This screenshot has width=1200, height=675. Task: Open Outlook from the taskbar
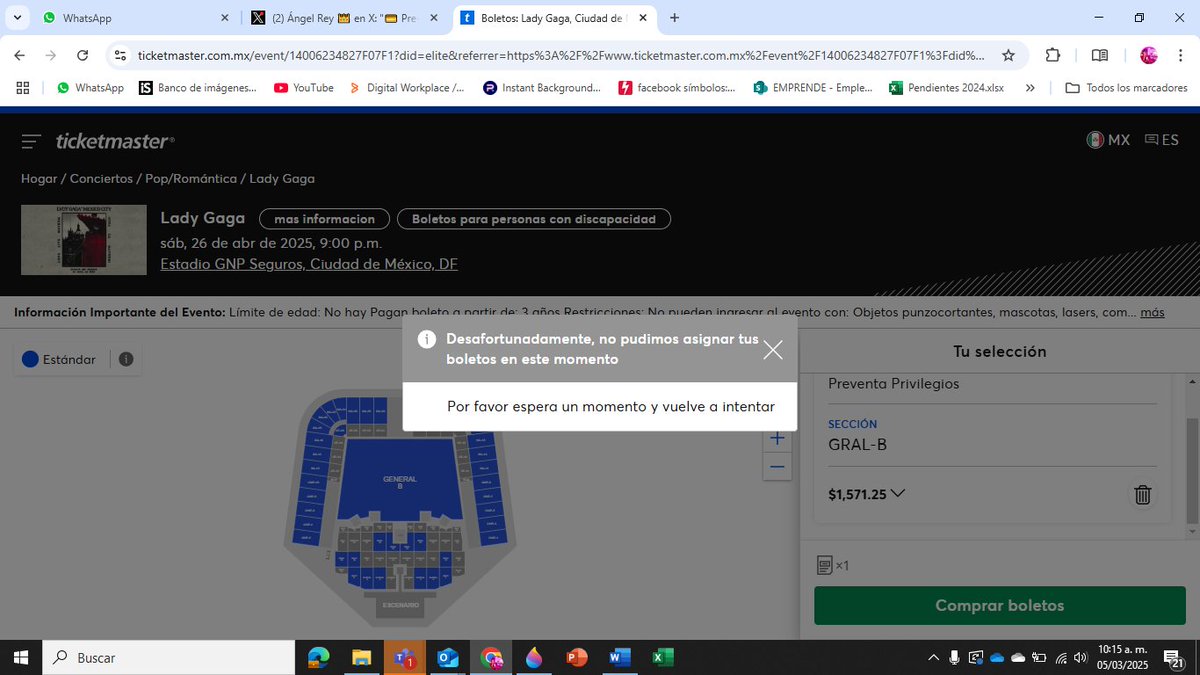(x=447, y=657)
